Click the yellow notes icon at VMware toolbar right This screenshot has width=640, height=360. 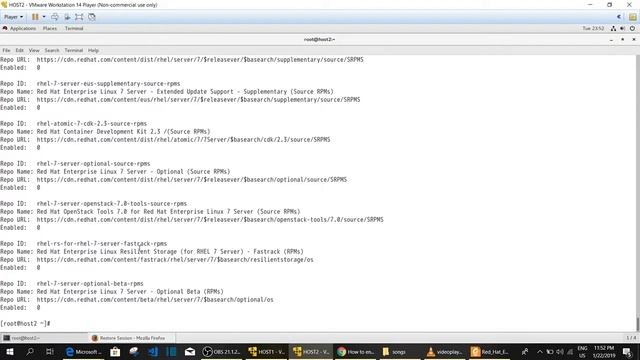pyautogui.click(x=633, y=17)
